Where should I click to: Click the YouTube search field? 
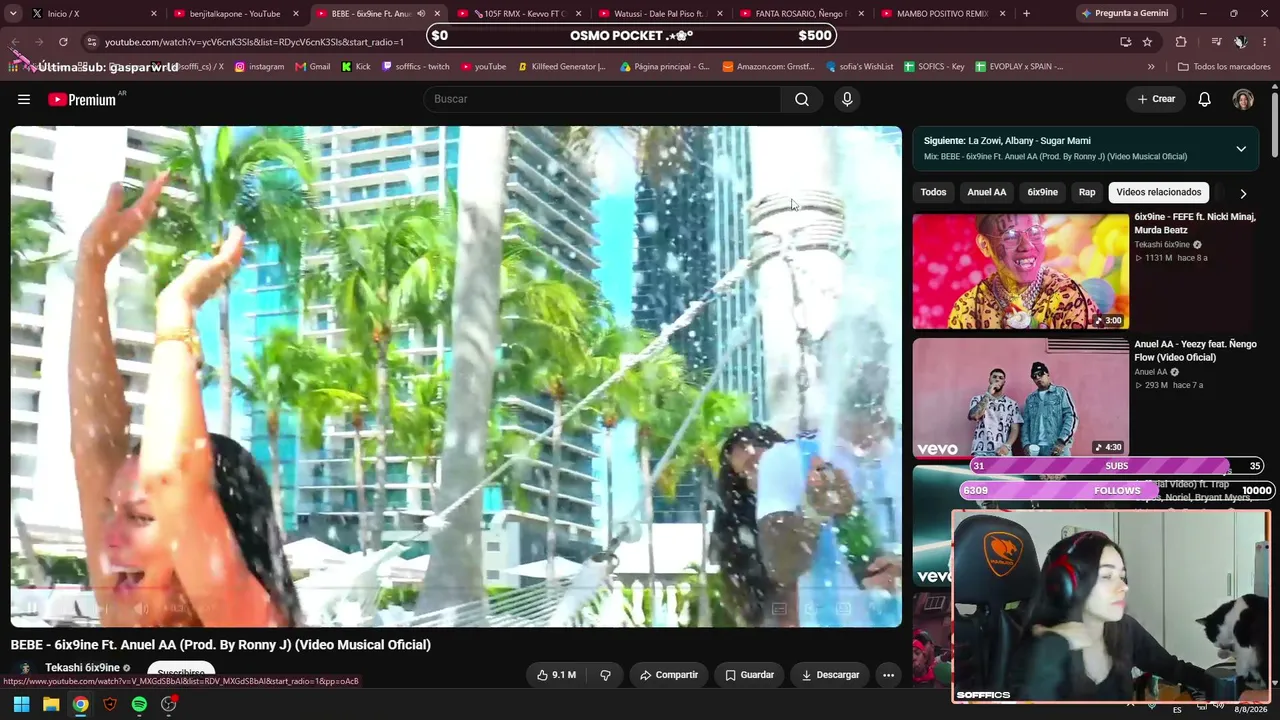point(604,99)
